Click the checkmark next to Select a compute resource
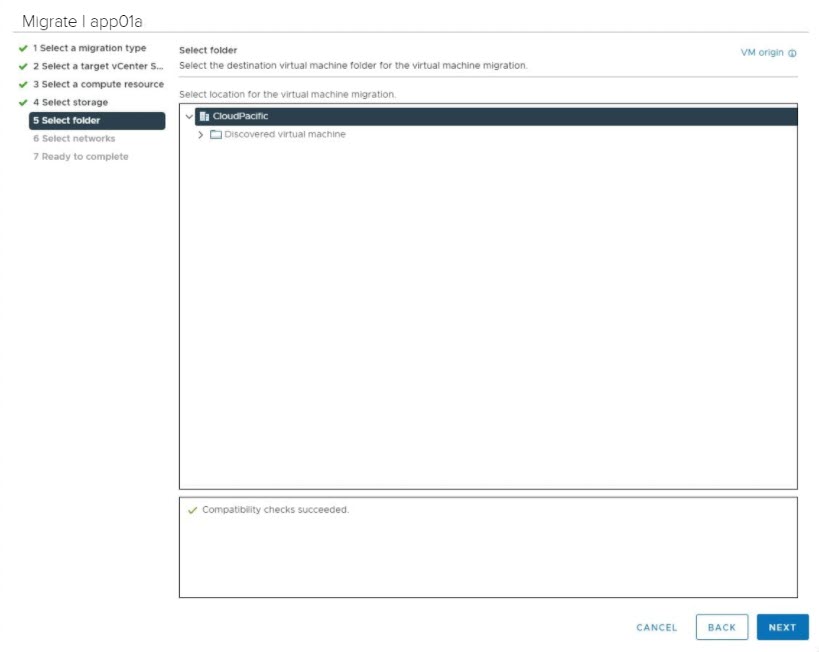The width and height of the screenshot is (819, 652). pyautogui.click(x=23, y=85)
